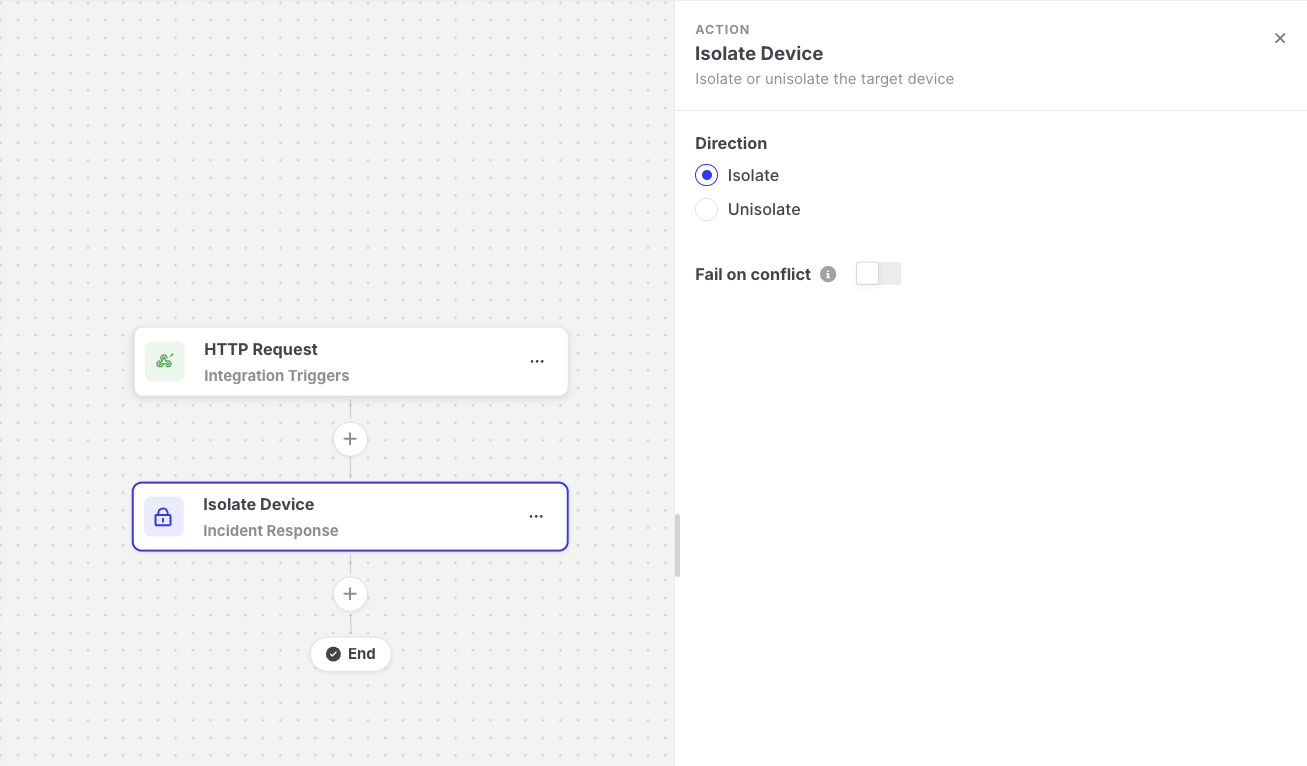
Task: Click the Incident Response subtitle text
Action: click(271, 531)
